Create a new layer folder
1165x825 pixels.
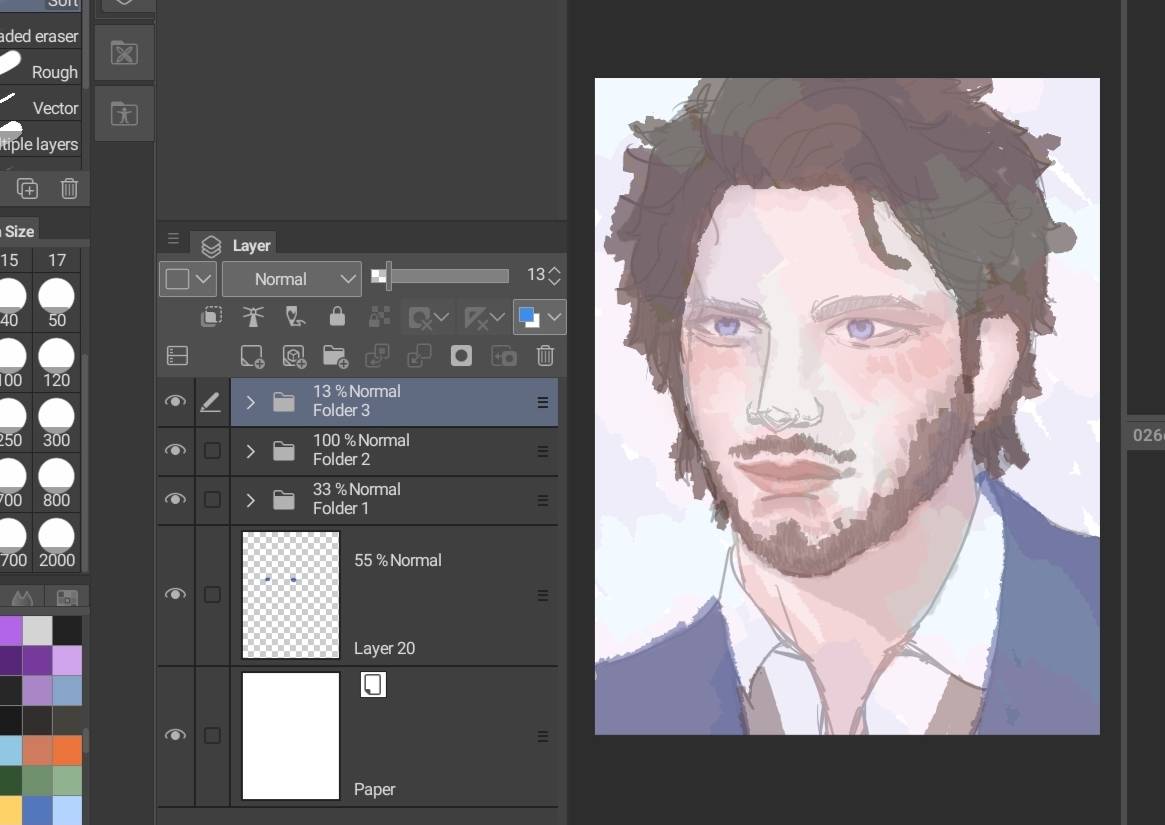pyautogui.click(x=335, y=356)
